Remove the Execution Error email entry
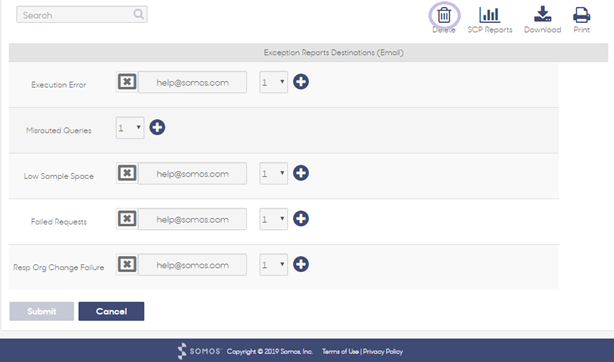Viewport: 614px width, 362px height. pos(127,82)
